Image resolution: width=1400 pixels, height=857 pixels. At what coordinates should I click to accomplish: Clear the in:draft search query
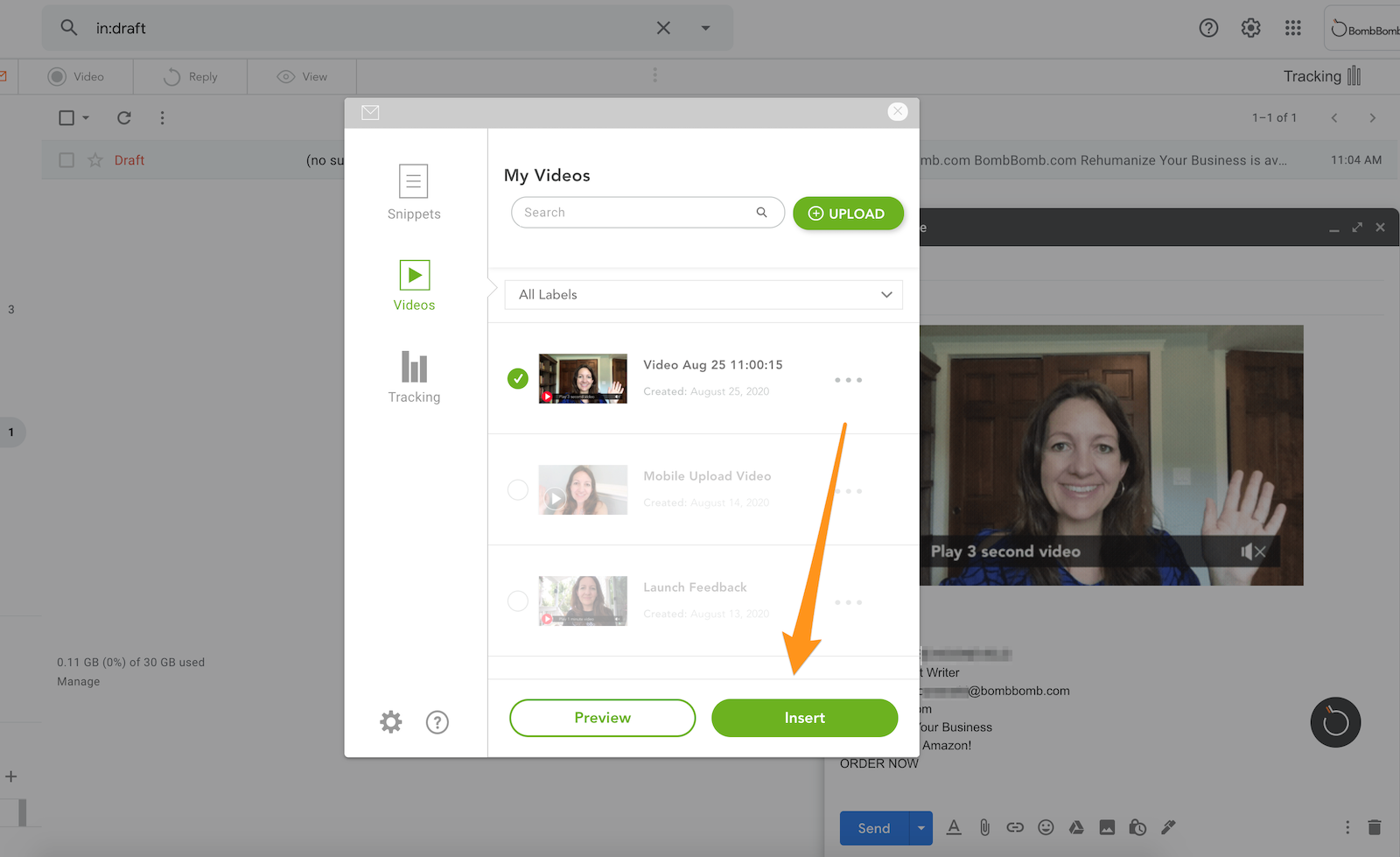(x=663, y=28)
